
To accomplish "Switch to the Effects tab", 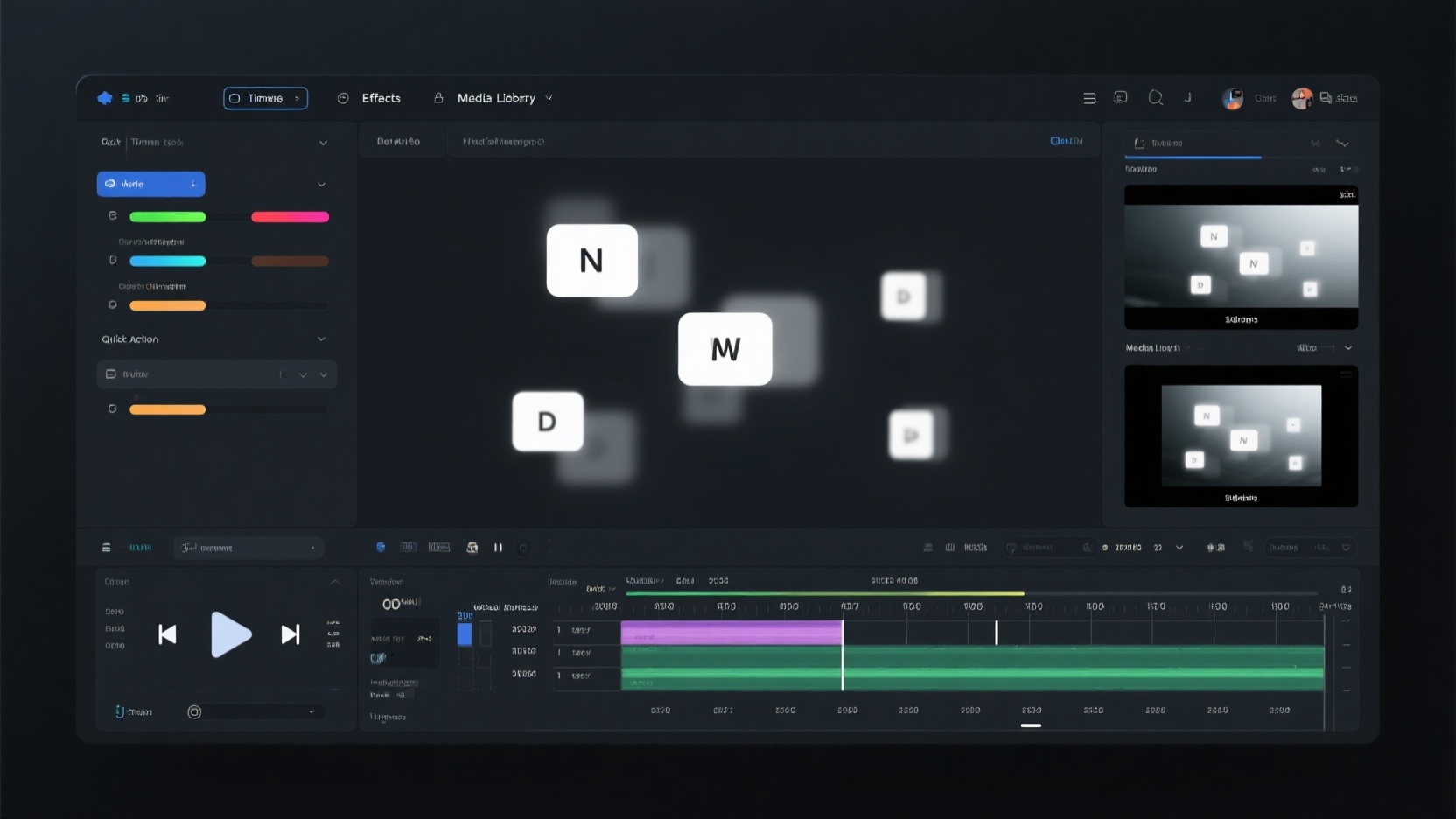I will 381,98.
